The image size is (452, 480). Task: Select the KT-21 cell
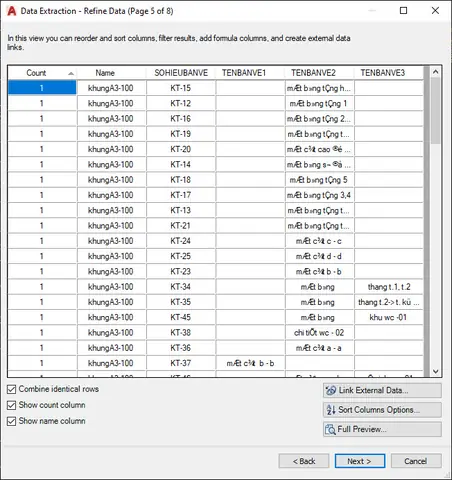tap(181, 226)
